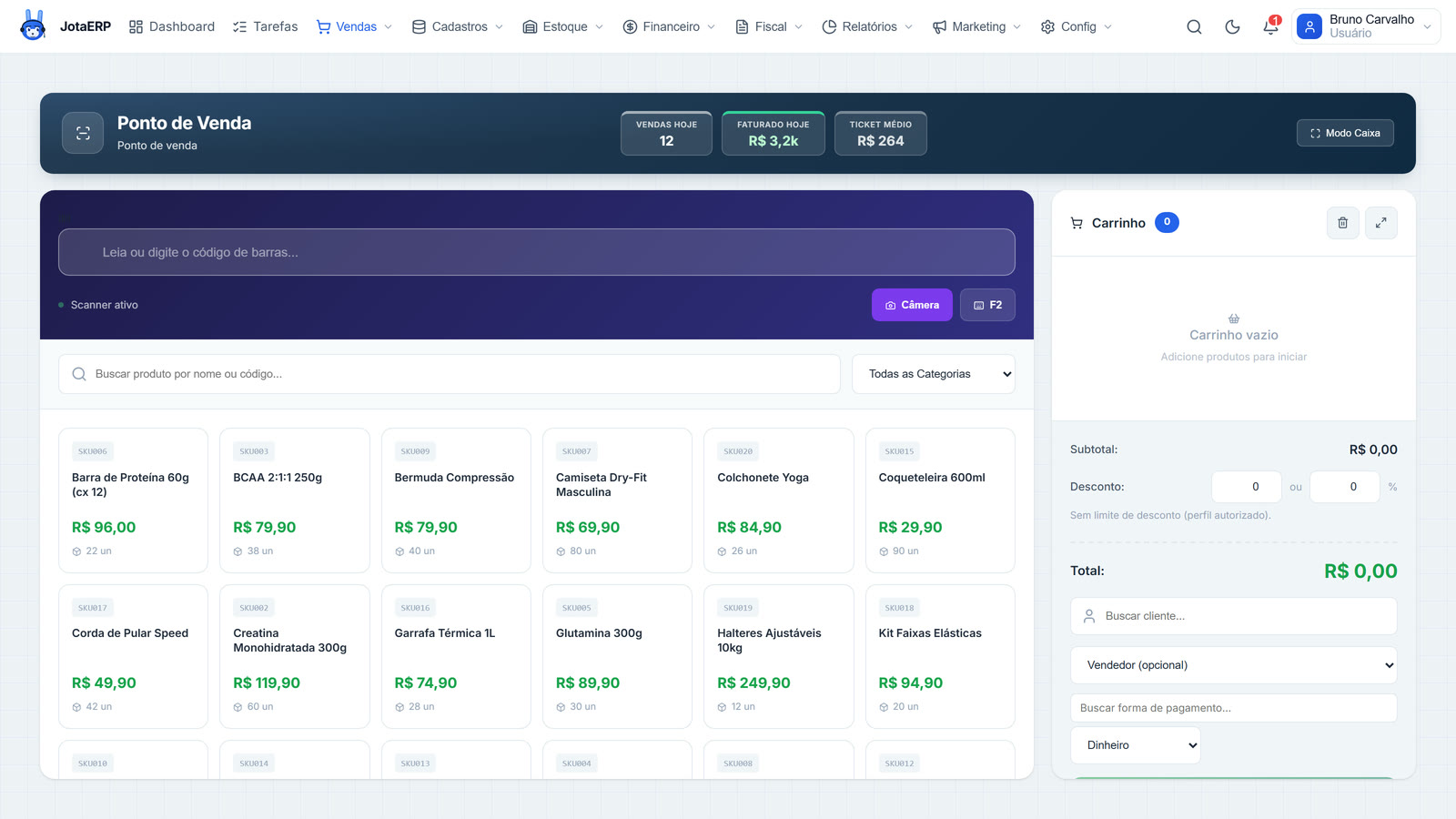Image resolution: width=1456 pixels, height=819 pixels.
Task: Click stock icon on Glutamina 300g card
Action: coord(561,707)
